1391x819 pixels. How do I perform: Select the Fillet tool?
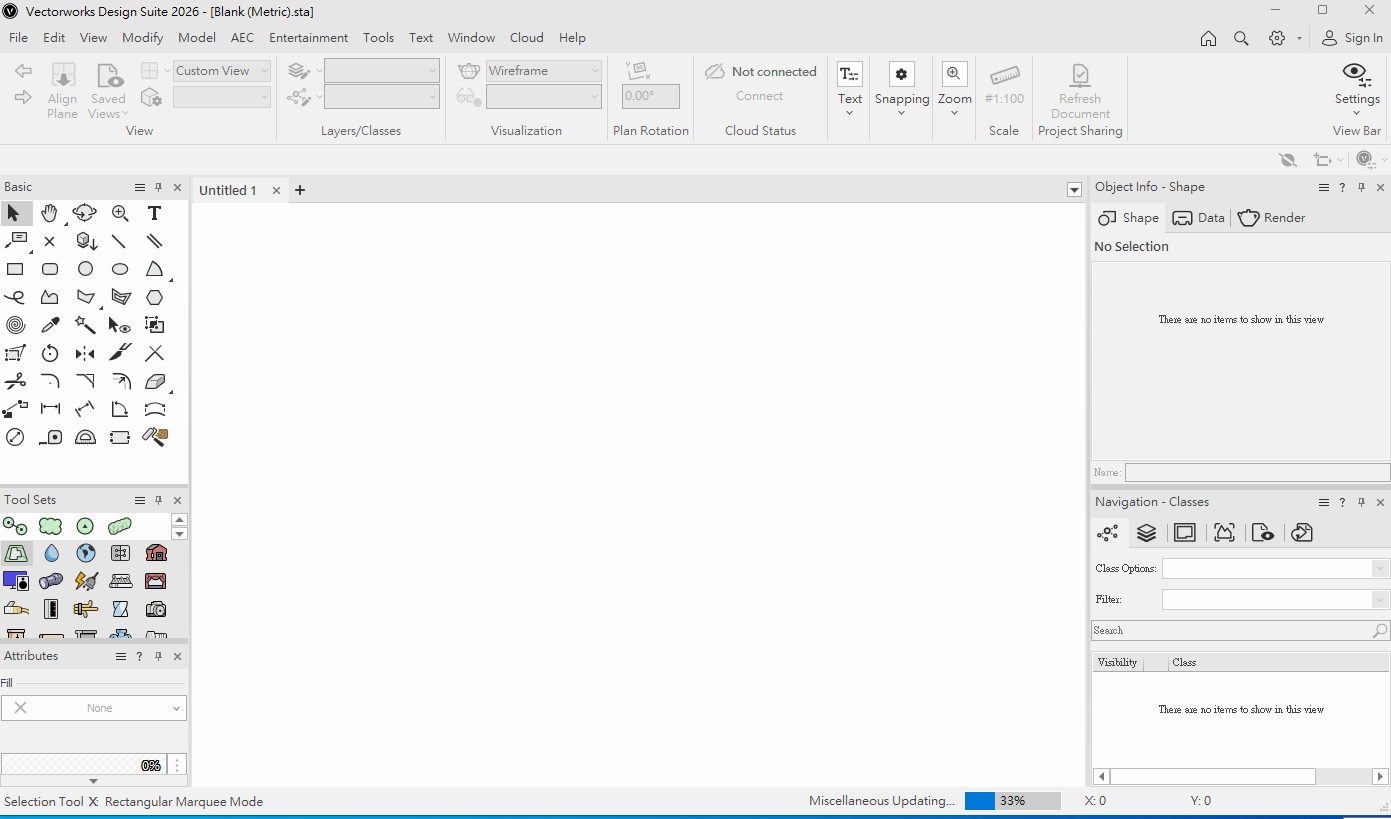click(x=50, y=381)
